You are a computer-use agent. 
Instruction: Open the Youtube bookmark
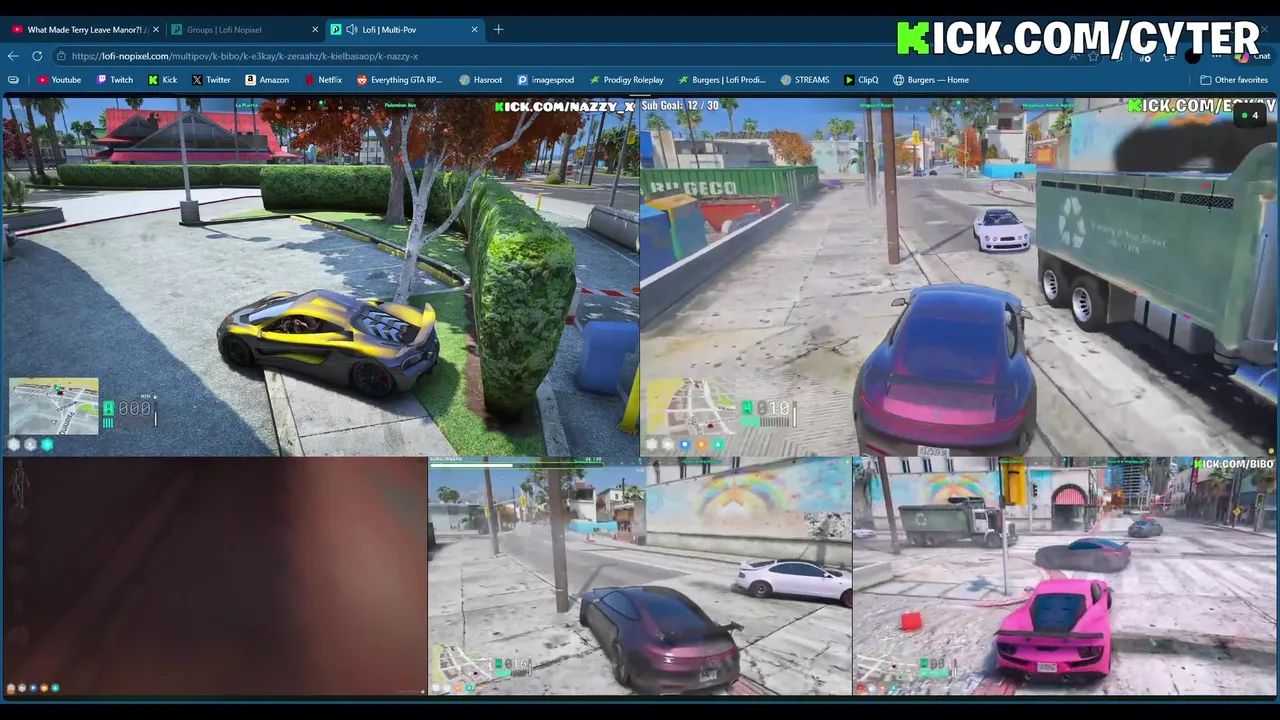pyautogui.click(x=59, y=80)
